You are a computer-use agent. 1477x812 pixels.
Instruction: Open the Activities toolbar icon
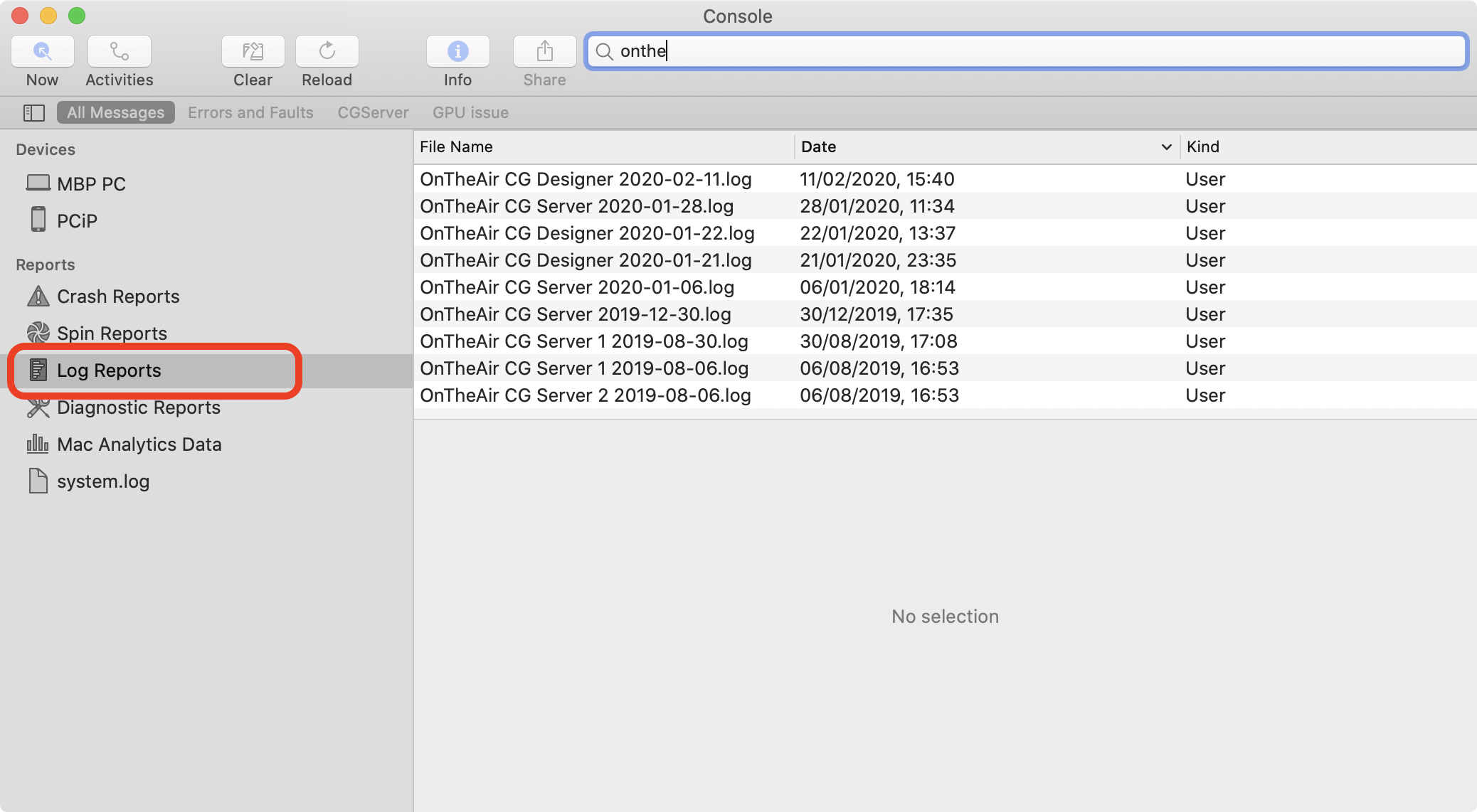(x=119, y=51)
